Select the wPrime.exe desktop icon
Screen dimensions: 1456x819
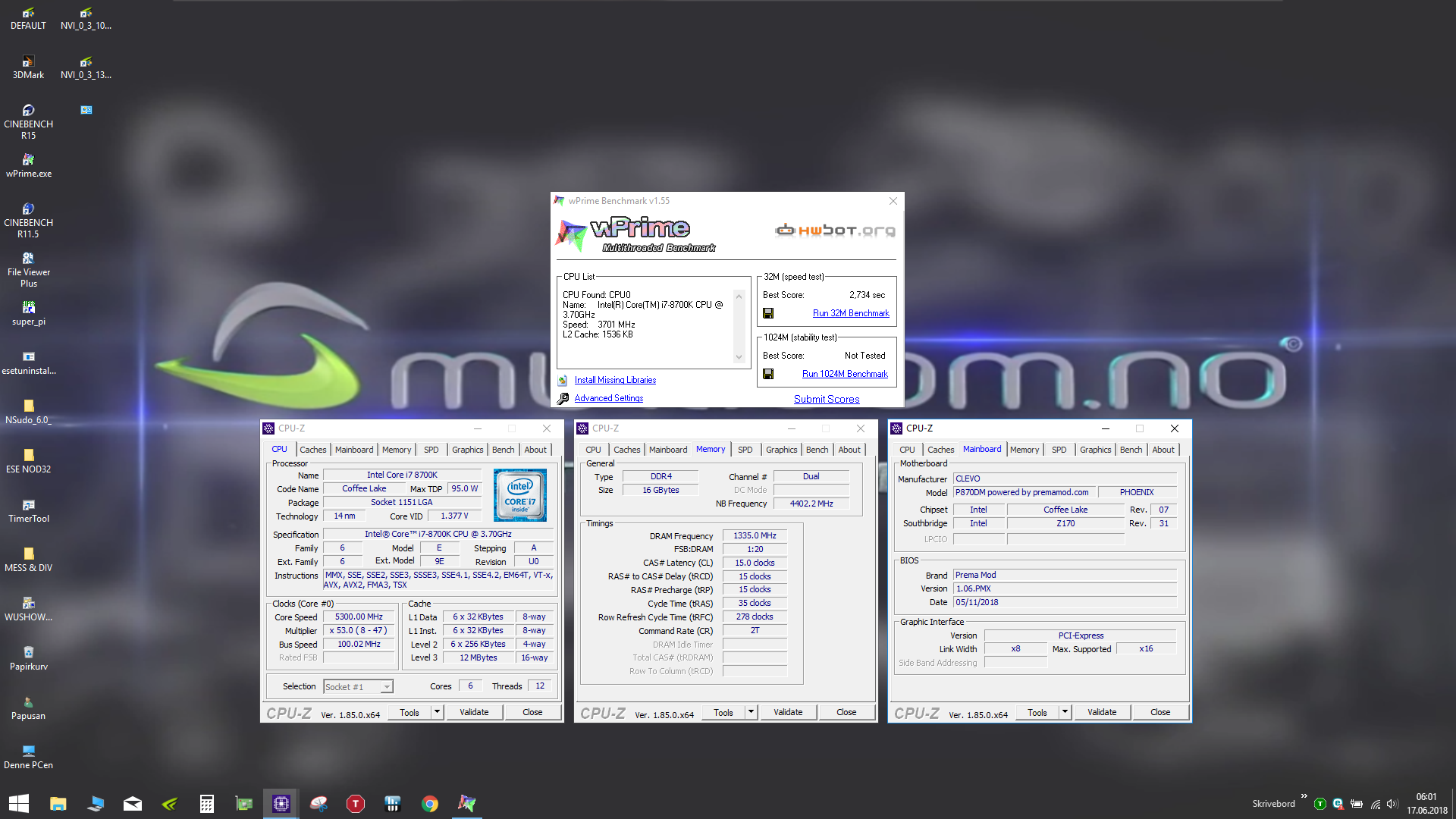(x=28, y=166)
